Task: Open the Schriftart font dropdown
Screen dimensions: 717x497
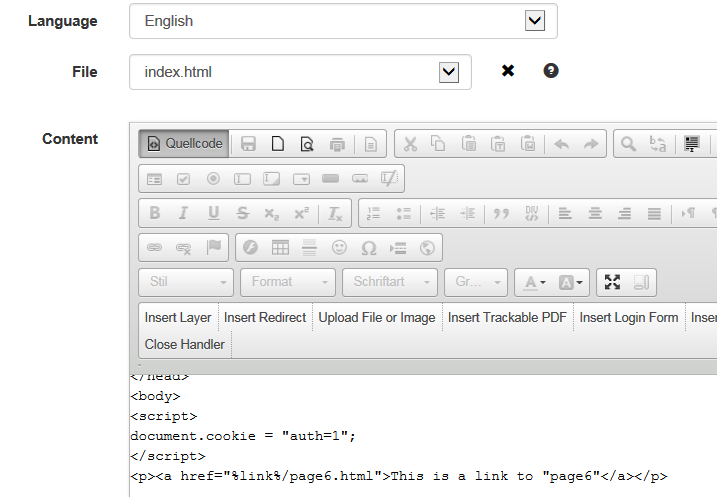Action: (x=390, y=282)
